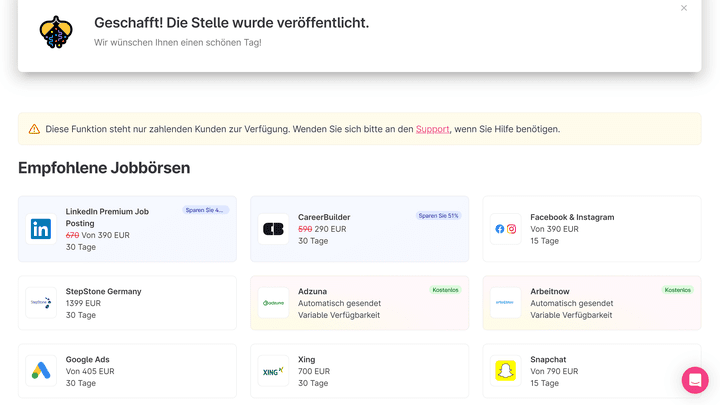Click the 1399 EUR StepStone price
This screenshot has width=720, height=405.
pos(83,303)
